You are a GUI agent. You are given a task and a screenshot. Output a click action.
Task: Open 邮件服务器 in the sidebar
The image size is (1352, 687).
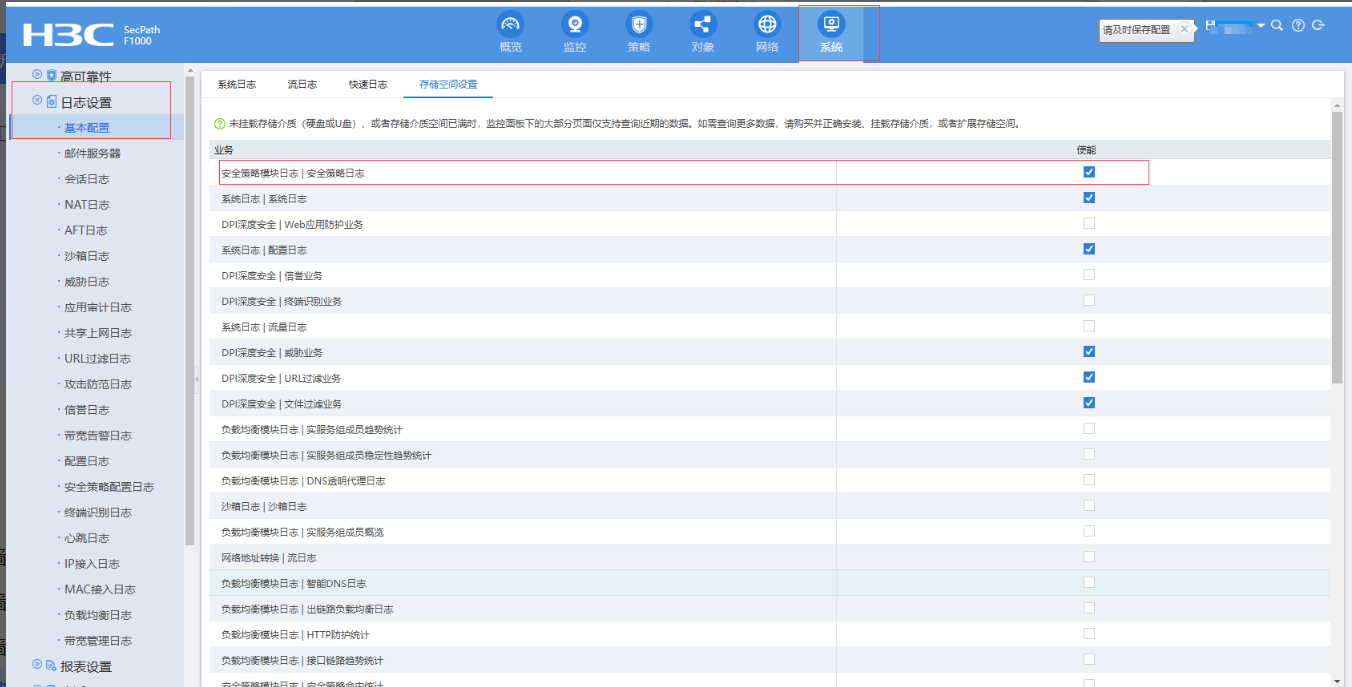pos(92,153)
